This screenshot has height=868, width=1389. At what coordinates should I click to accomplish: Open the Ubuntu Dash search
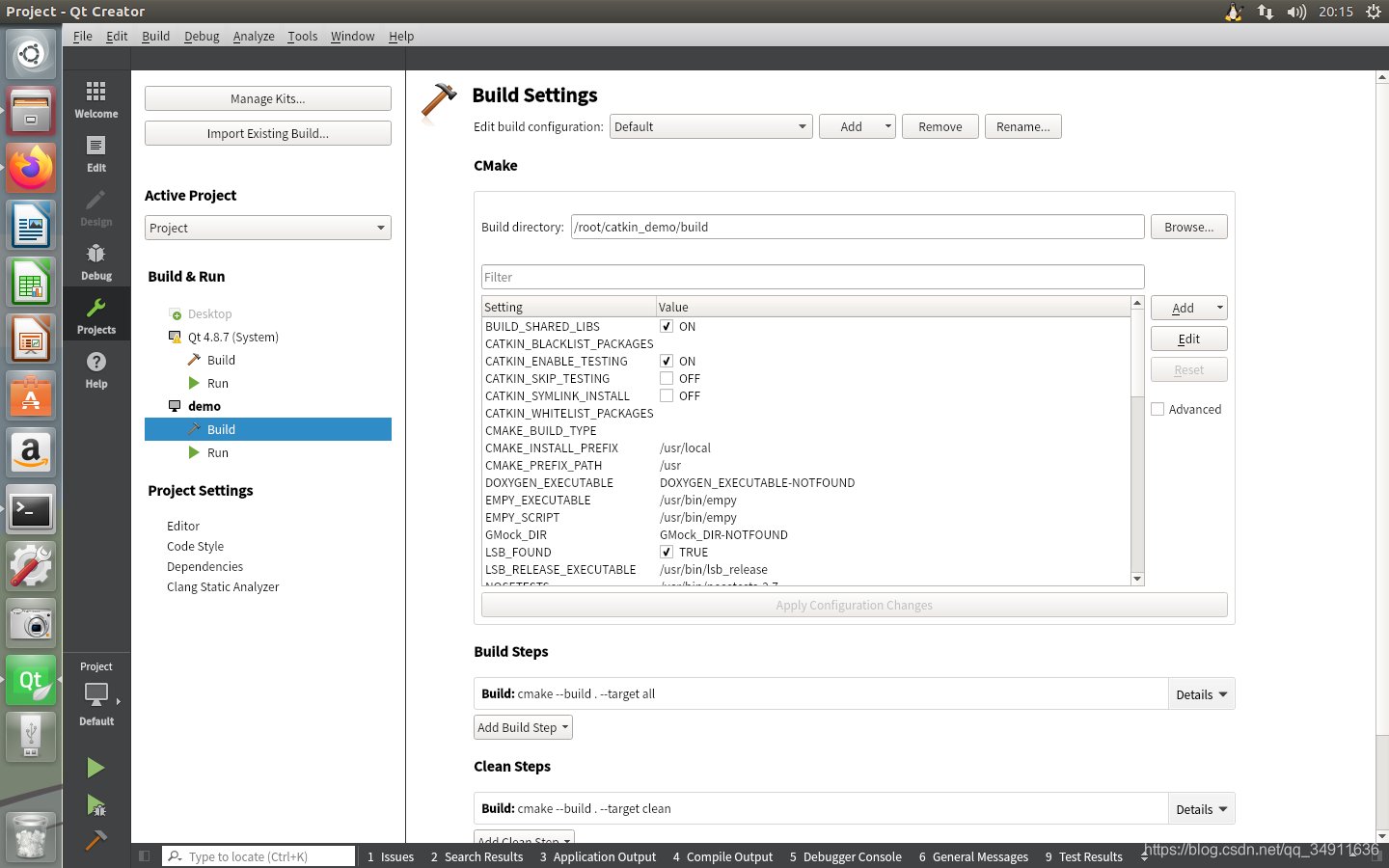(31, 54)
